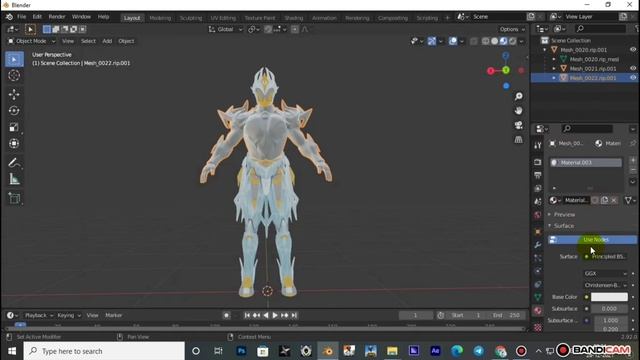Pick the Rotate tool
Image resolution: width=640 pixels, height=360 pixels.
[14, 111]
